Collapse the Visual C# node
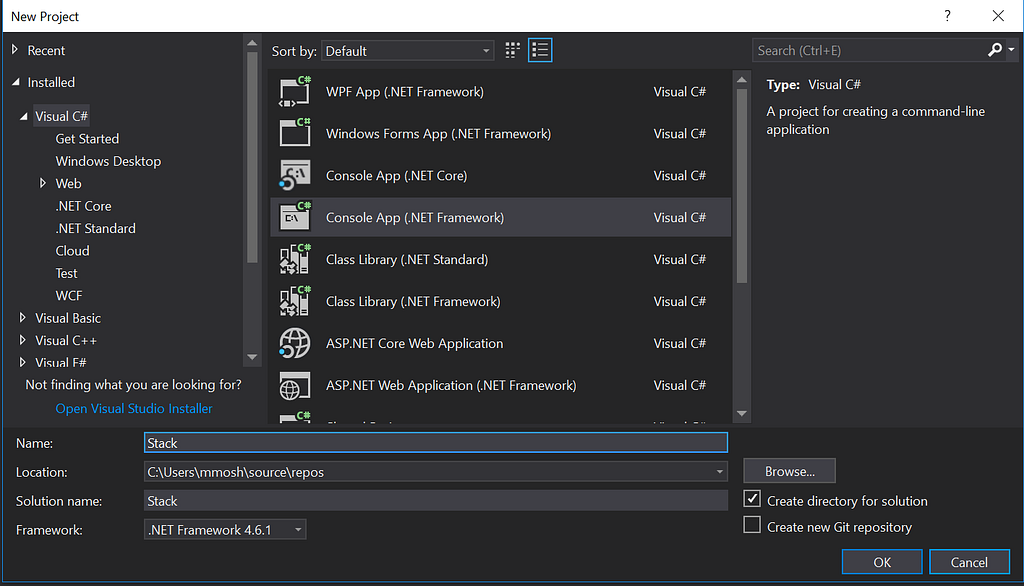 (24, 116)
